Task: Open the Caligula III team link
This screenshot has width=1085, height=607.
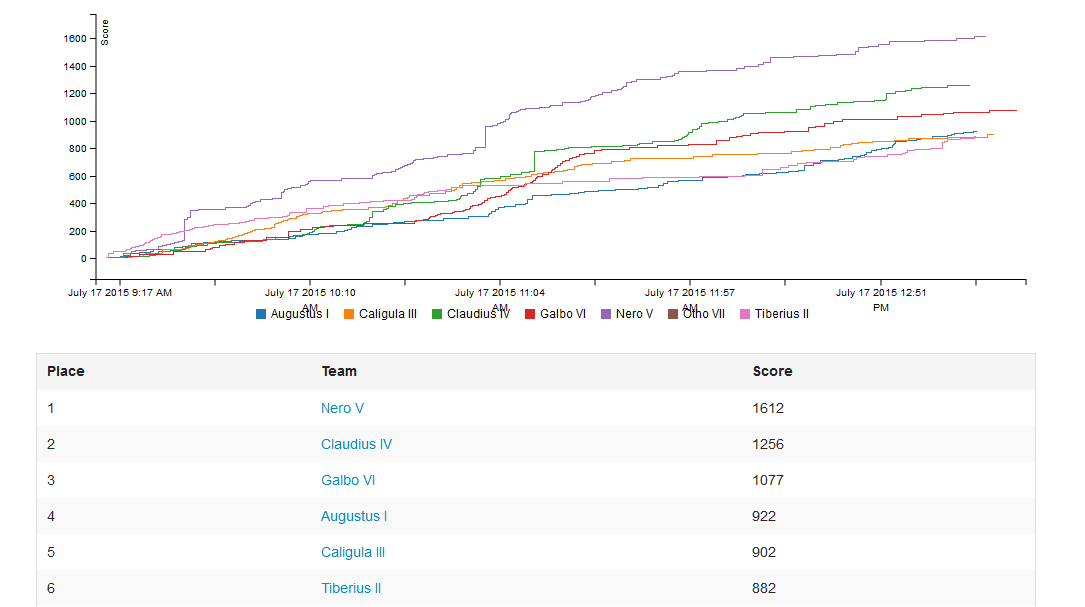Action: (353, 552)
